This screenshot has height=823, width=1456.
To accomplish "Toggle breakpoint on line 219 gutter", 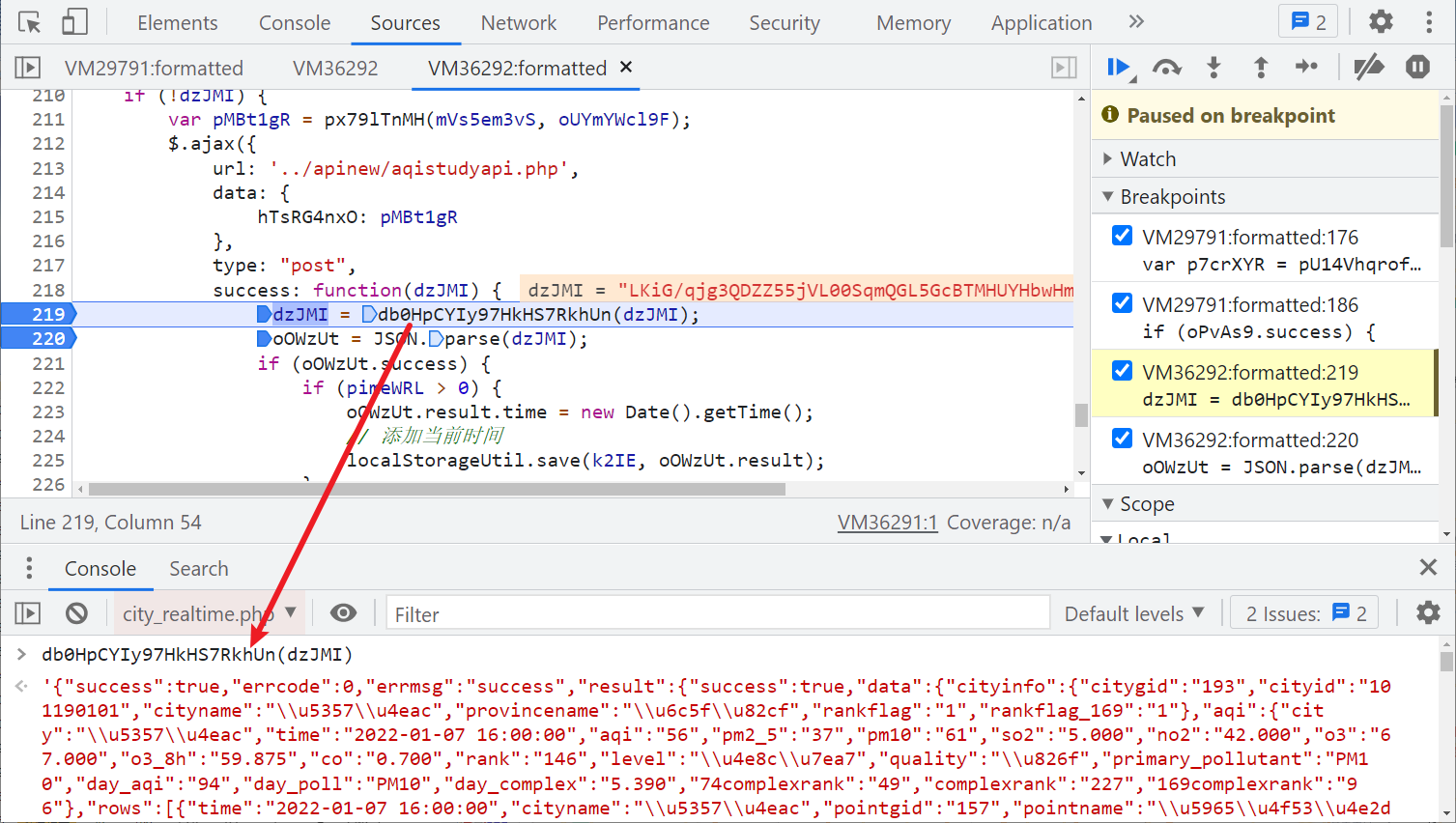I will click(39, 314).
